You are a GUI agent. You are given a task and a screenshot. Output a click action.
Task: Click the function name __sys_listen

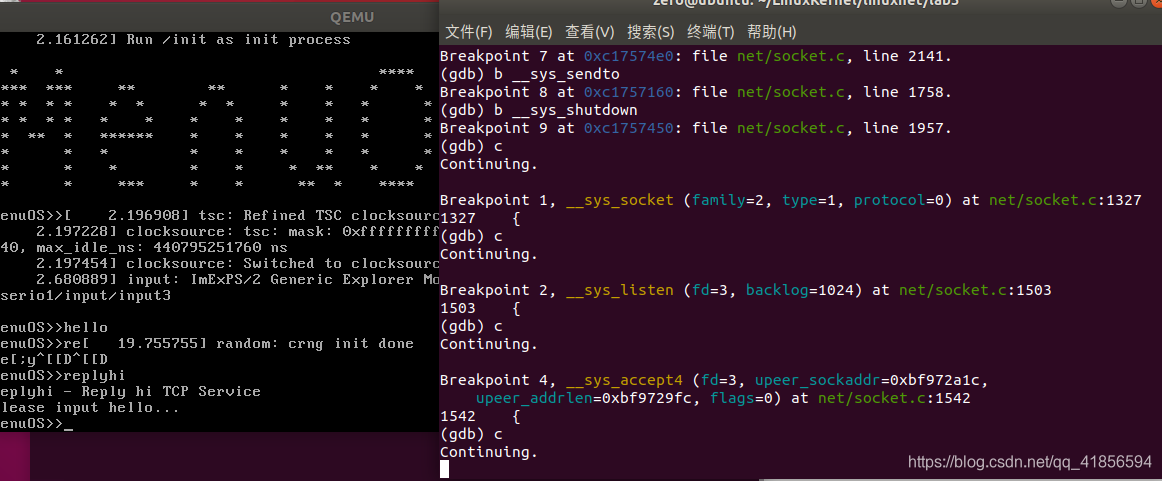point(620,291)
